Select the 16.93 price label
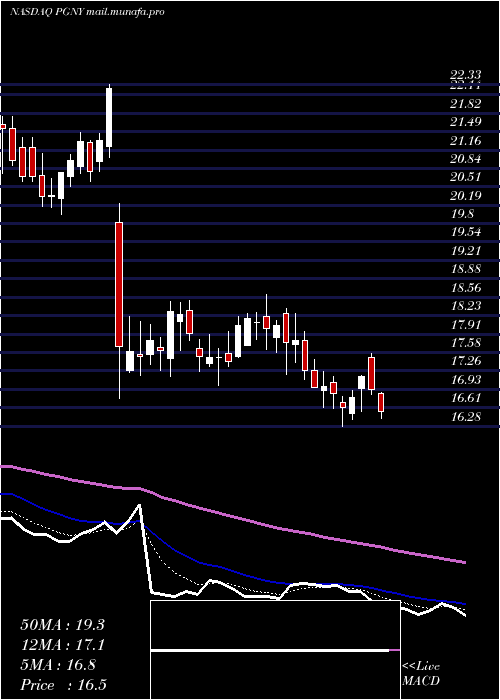500x700 pixels. pos(466,380)
